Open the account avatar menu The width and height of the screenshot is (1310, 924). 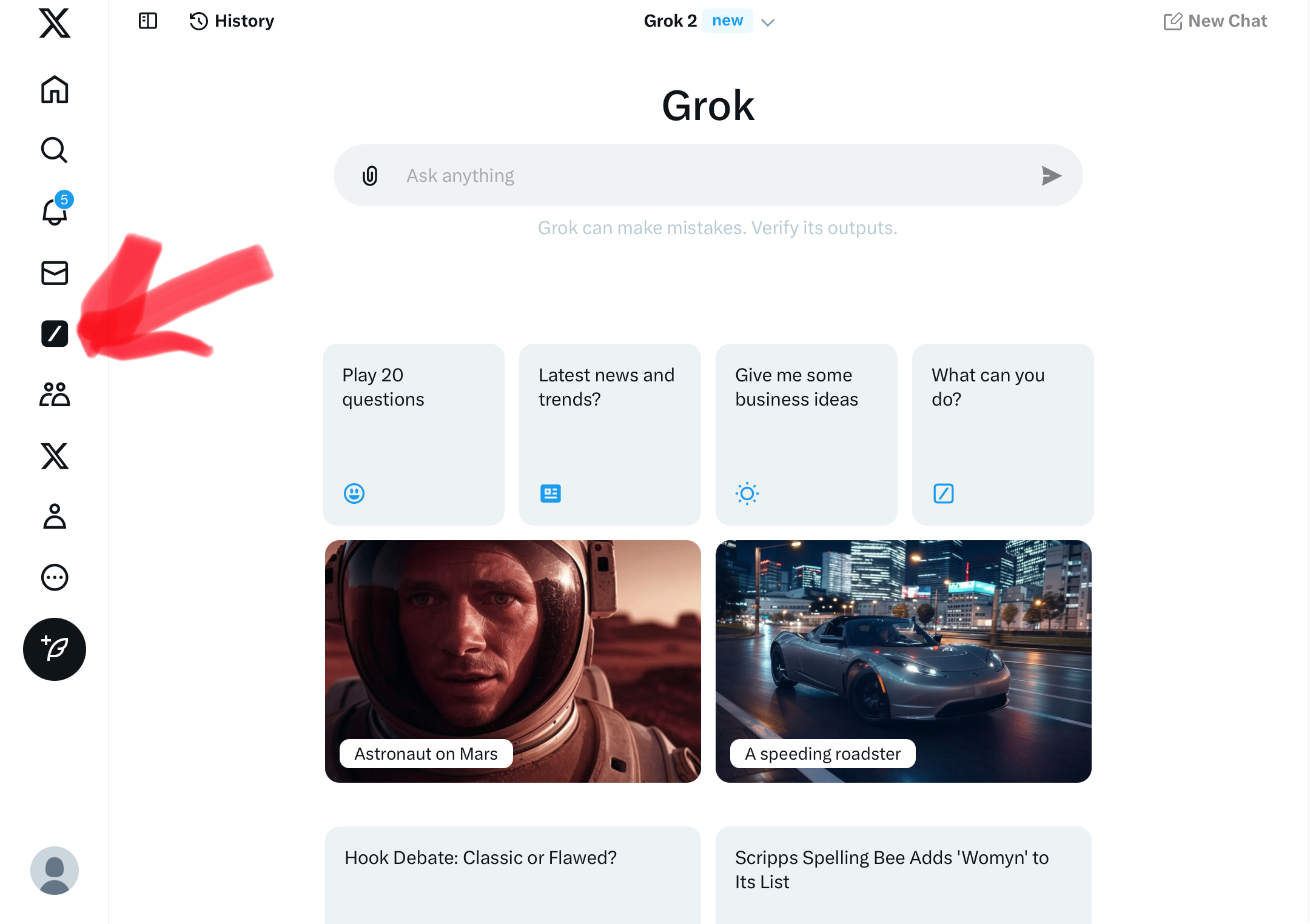coord(55,871)
